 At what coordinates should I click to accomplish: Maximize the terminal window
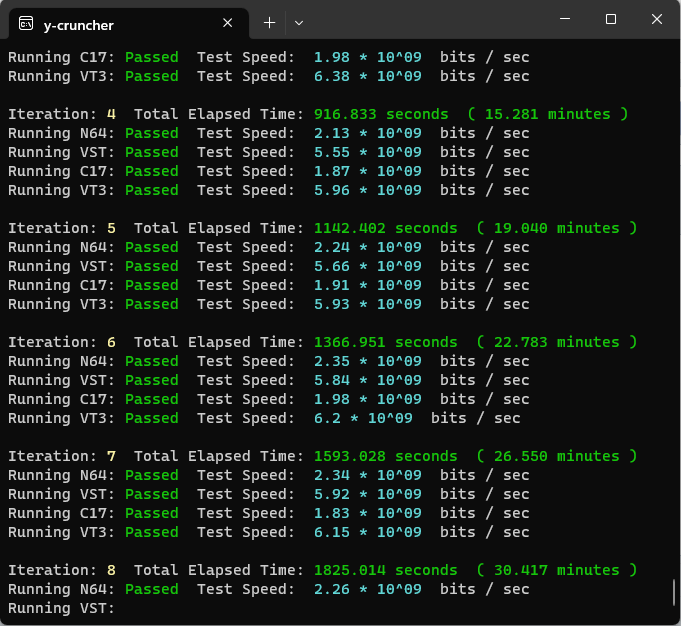610,20
